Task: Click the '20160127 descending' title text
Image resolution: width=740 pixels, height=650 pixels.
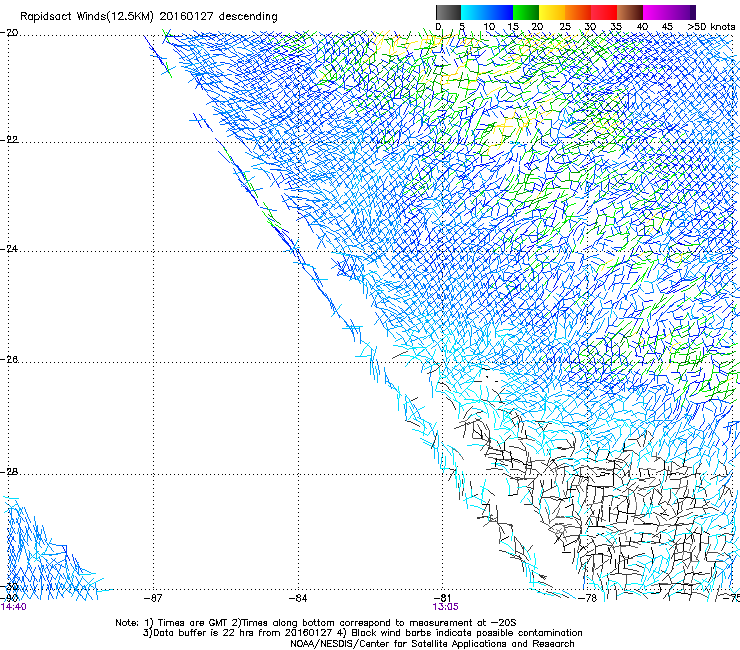Action: [x=219, y=17]
